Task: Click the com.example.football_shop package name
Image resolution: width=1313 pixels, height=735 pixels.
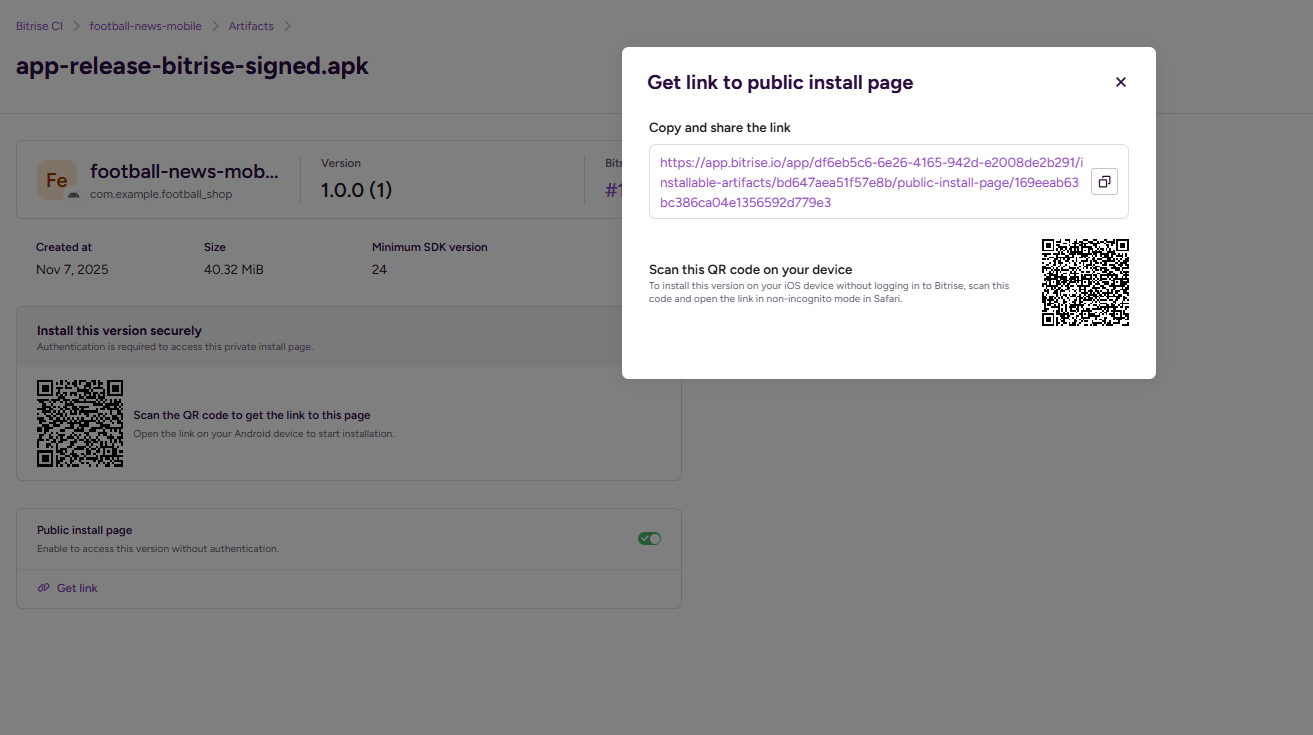Action: (160, 195)
